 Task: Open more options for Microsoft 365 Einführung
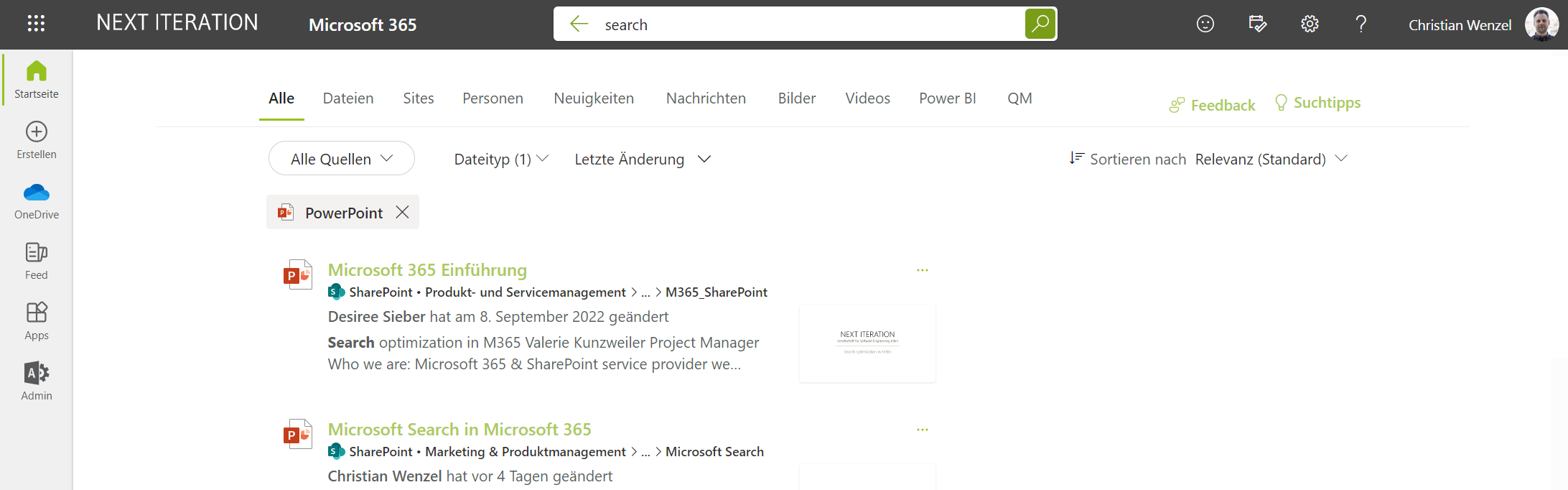tap(923, 270)
